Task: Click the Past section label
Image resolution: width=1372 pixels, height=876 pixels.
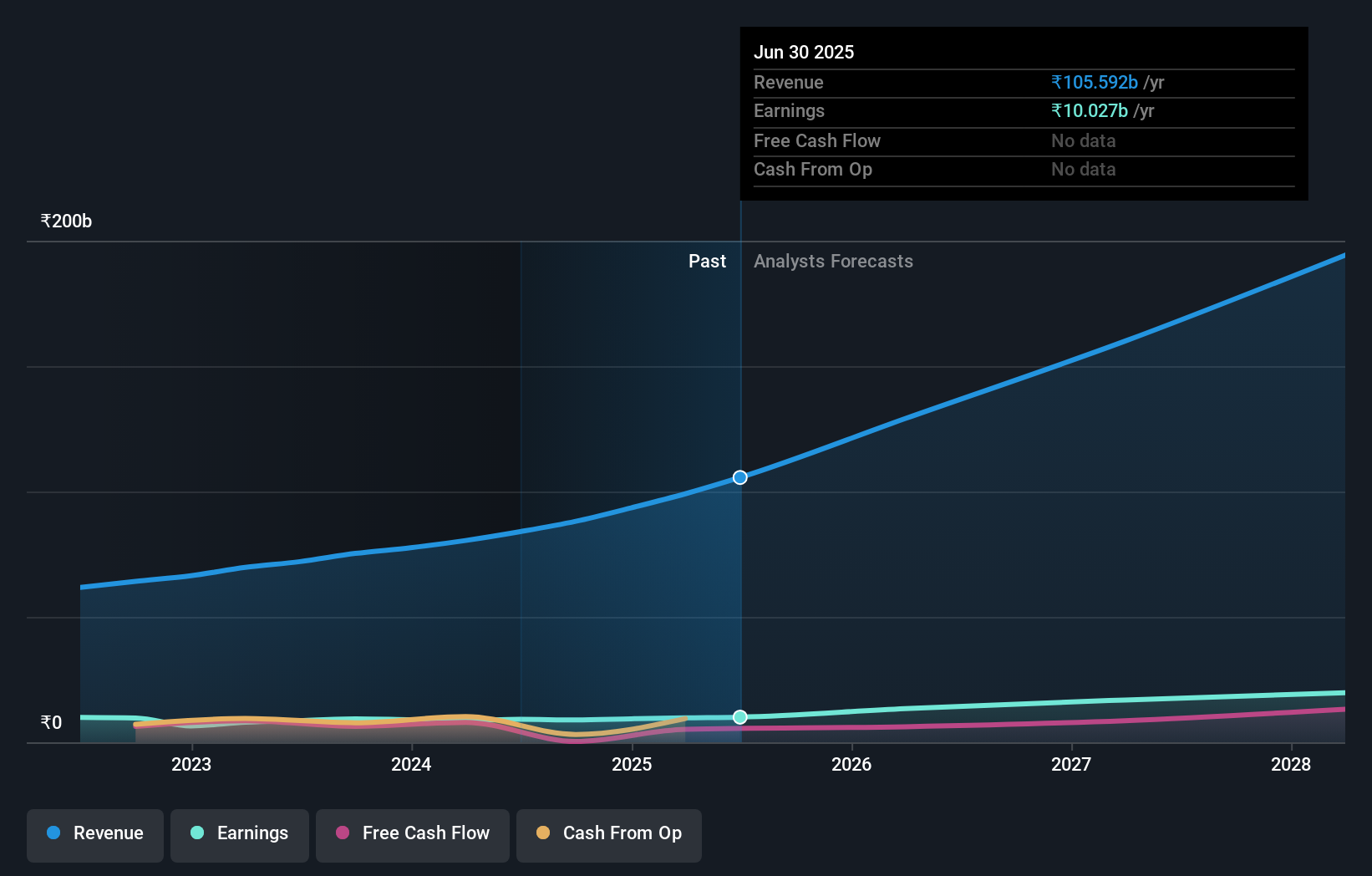Action: pos(707,262)
